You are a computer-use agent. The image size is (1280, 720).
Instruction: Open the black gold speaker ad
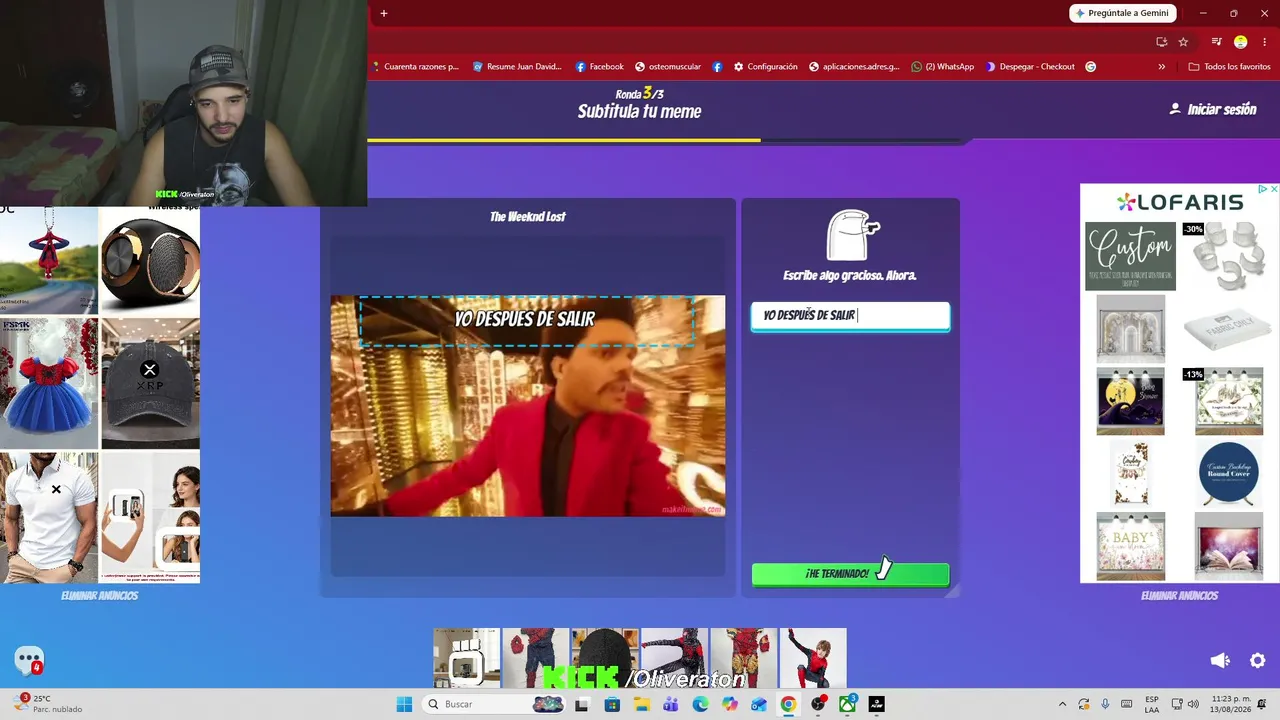150,260
